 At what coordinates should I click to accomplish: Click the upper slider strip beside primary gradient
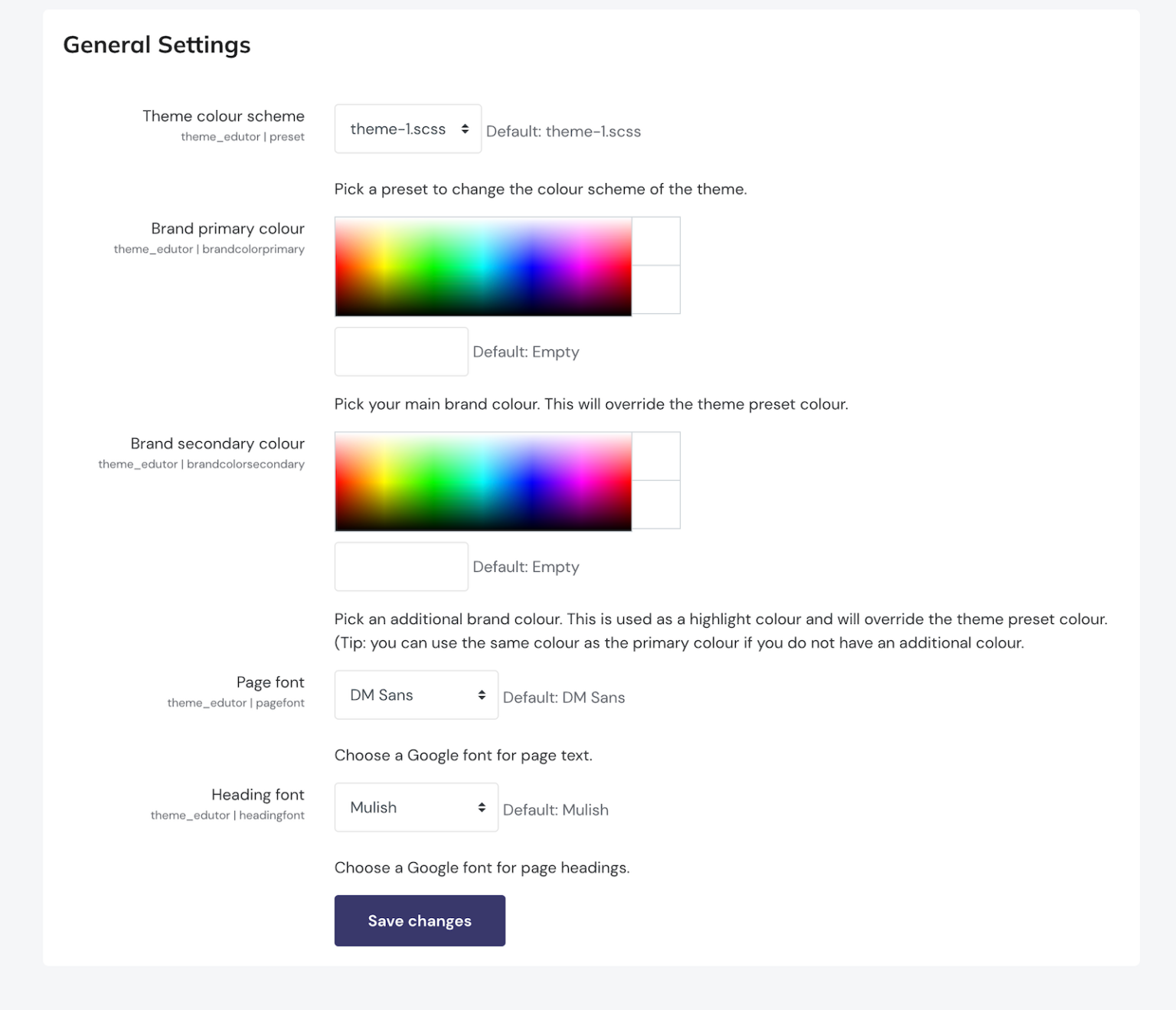click(655, 240)
